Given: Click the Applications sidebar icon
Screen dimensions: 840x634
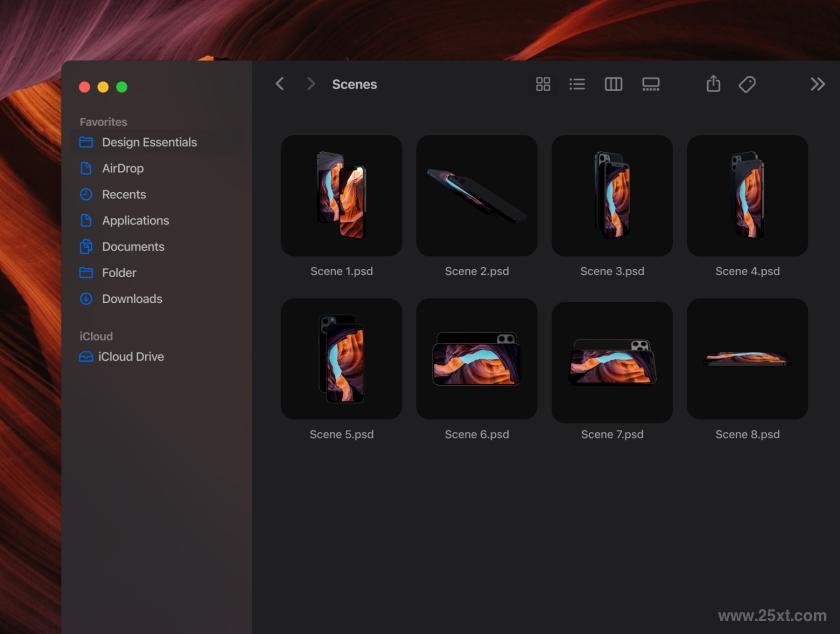Looking at the screenshot, I should (86, 220).
